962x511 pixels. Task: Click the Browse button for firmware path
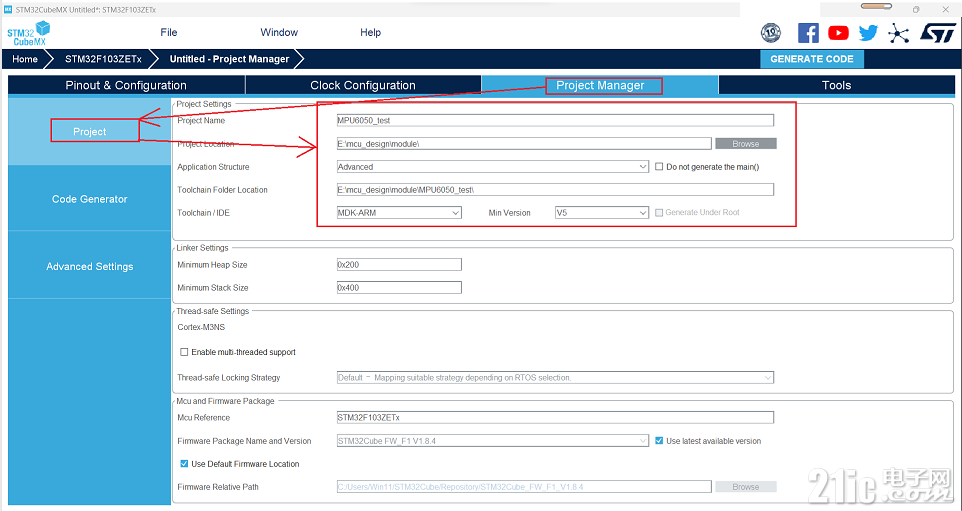point(745,486)
